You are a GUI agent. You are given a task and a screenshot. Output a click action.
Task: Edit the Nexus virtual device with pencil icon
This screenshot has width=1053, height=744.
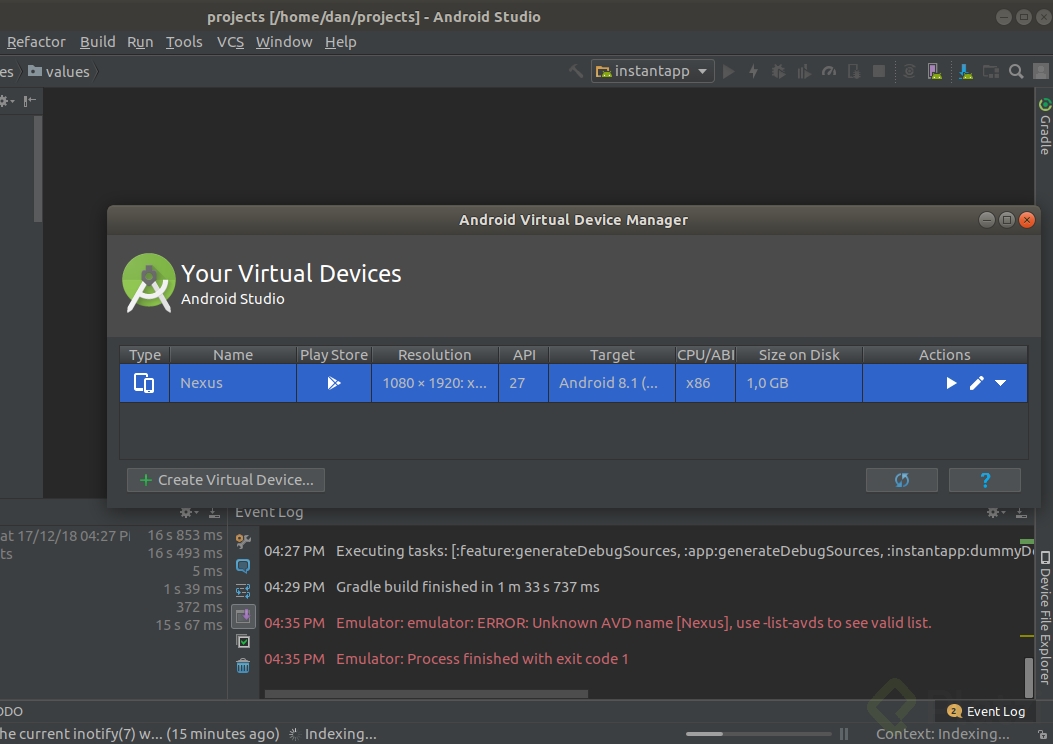[977, 383]
